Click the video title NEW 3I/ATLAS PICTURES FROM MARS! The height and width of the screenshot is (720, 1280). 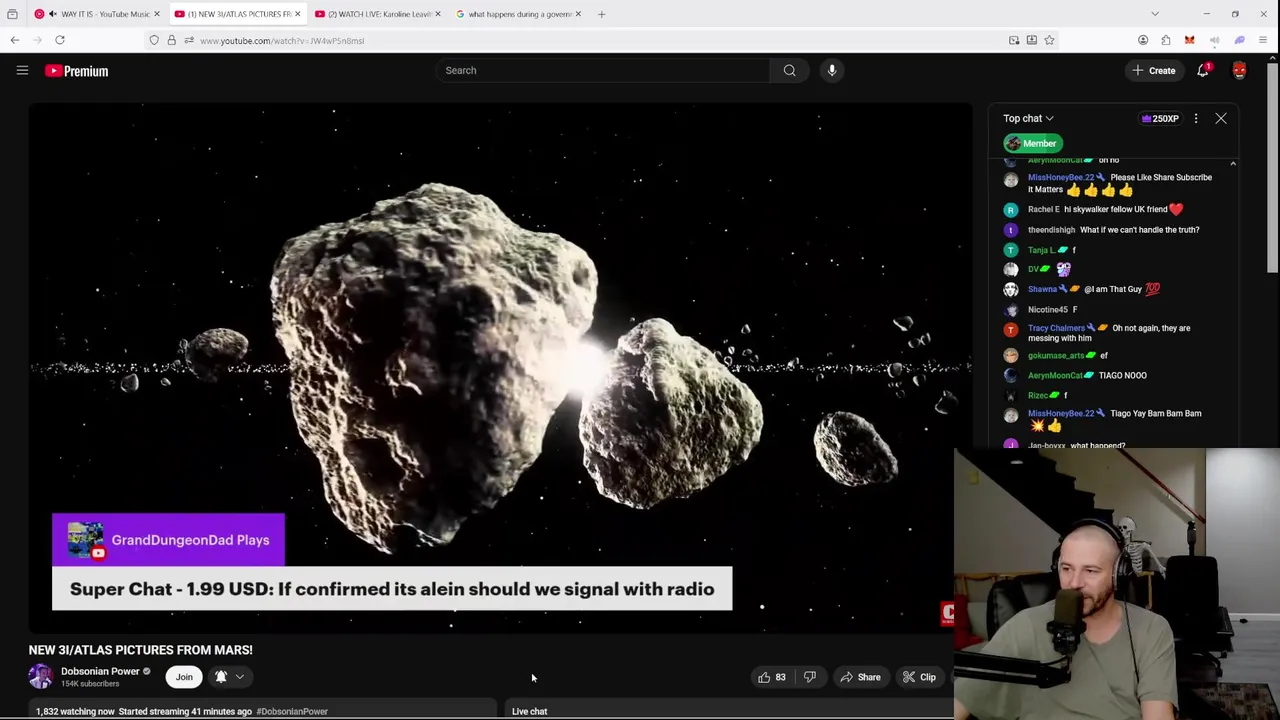coord(140,650)
